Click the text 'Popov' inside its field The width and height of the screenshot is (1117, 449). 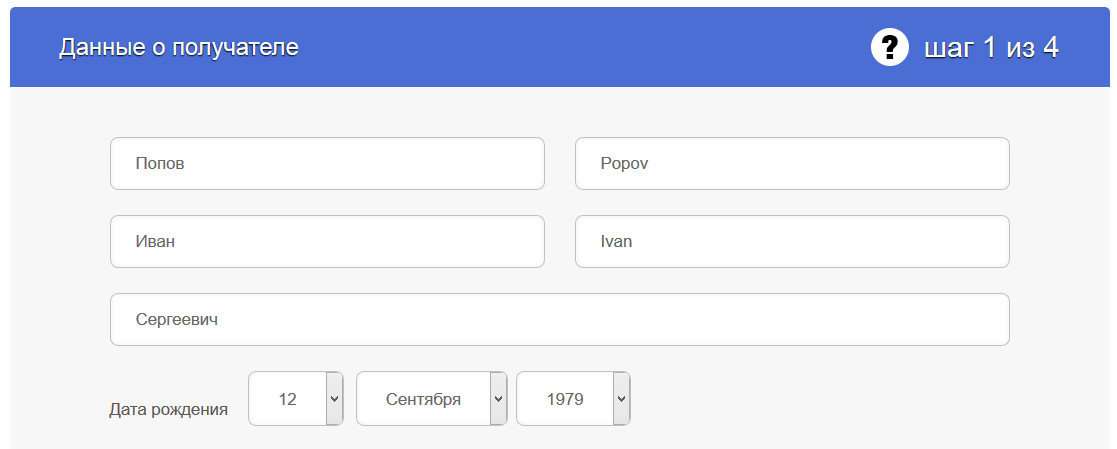[x=624, y=164]
